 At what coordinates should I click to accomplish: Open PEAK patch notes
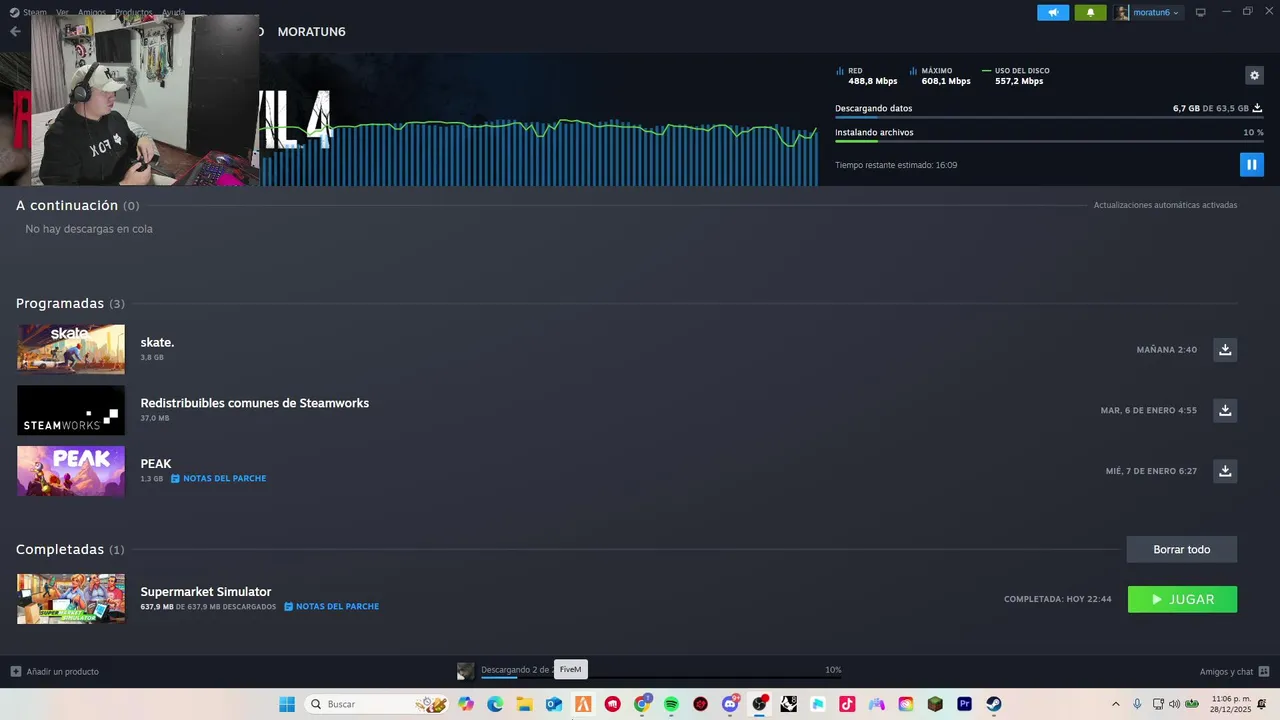(x=218, y=479)
